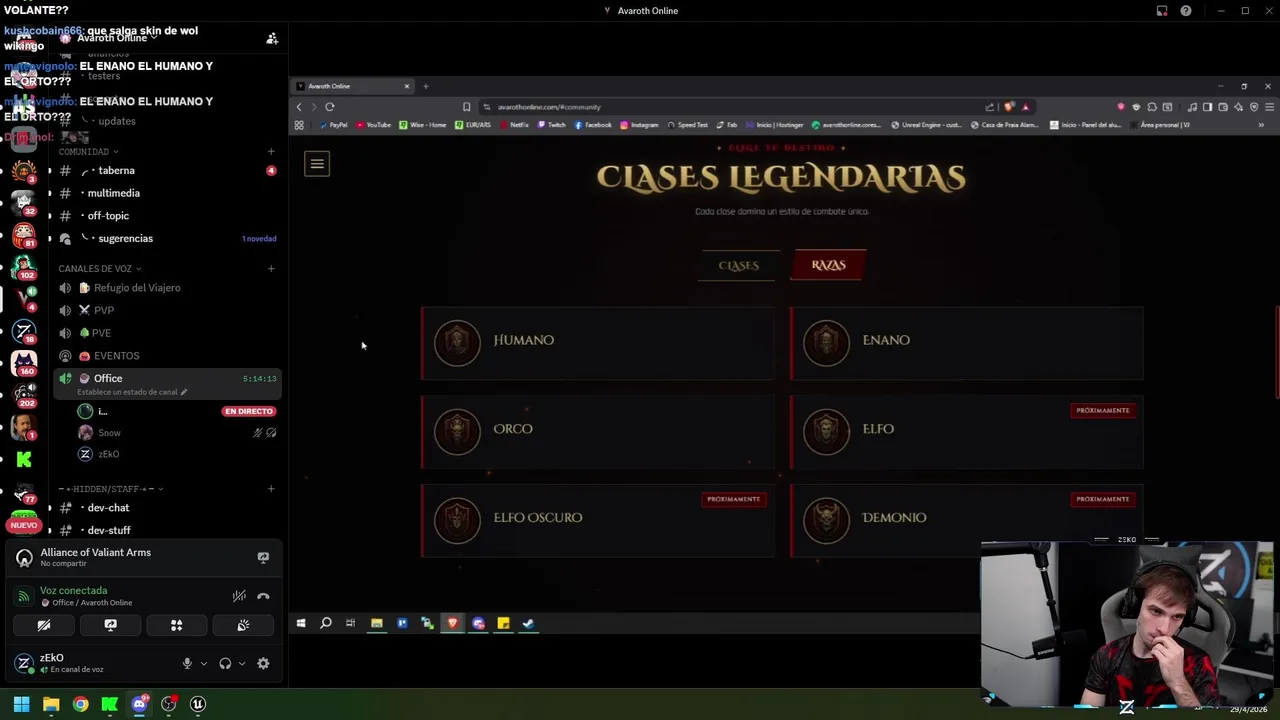Mute the Discord microphone
The height and width of the screenshot is (720, 1280).
pos(187,664)
